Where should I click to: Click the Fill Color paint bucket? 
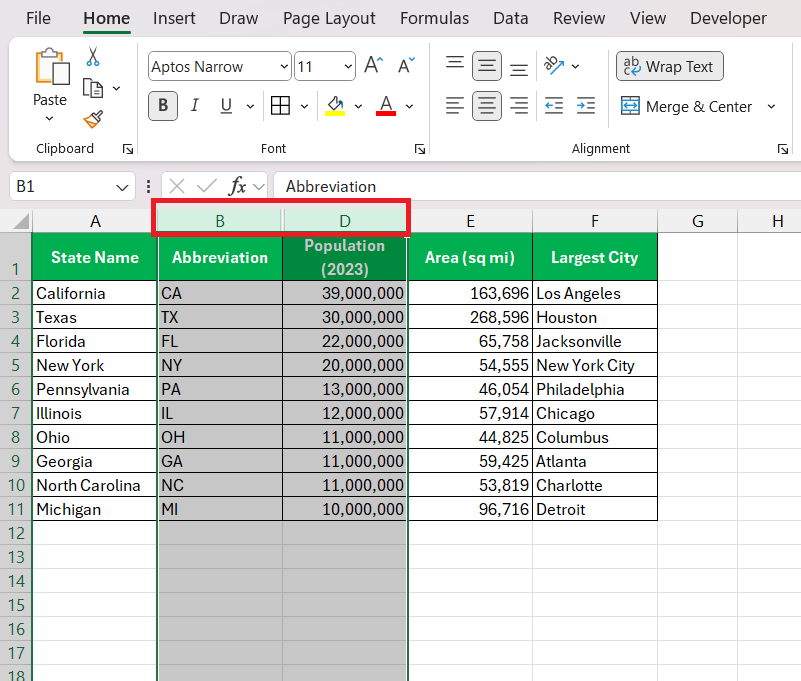[335, 106]
